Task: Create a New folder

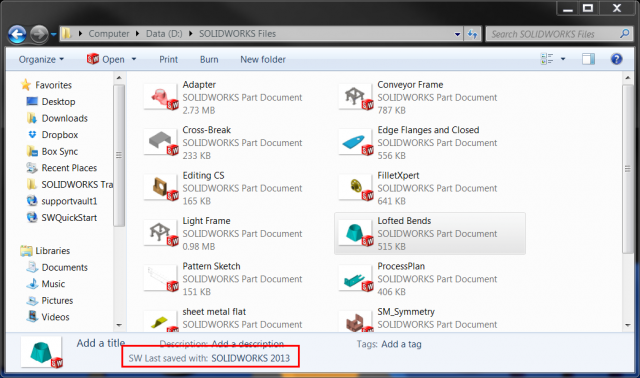Action: click(263, 60)
